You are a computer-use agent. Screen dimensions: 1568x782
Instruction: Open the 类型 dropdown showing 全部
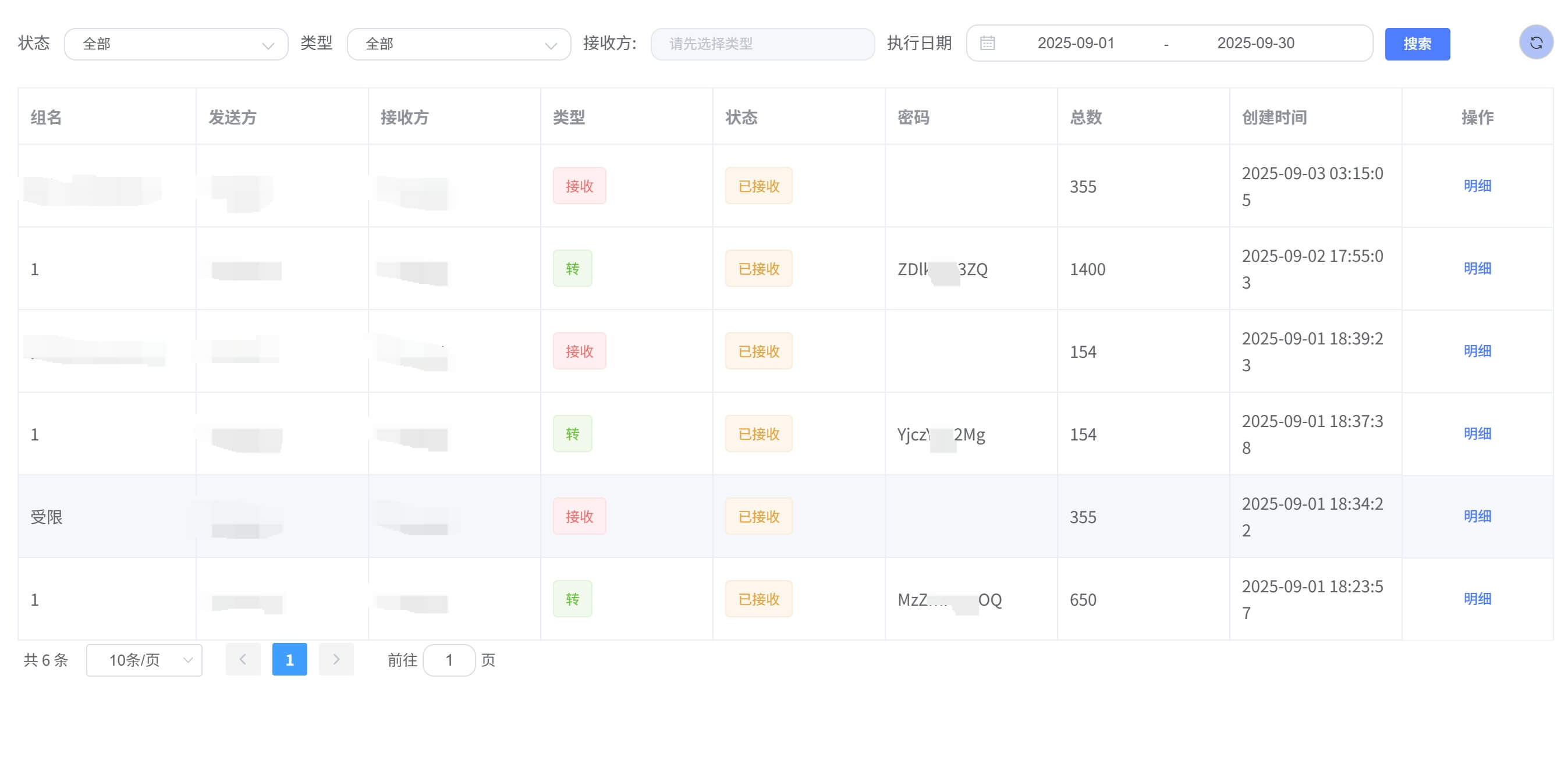458,43
